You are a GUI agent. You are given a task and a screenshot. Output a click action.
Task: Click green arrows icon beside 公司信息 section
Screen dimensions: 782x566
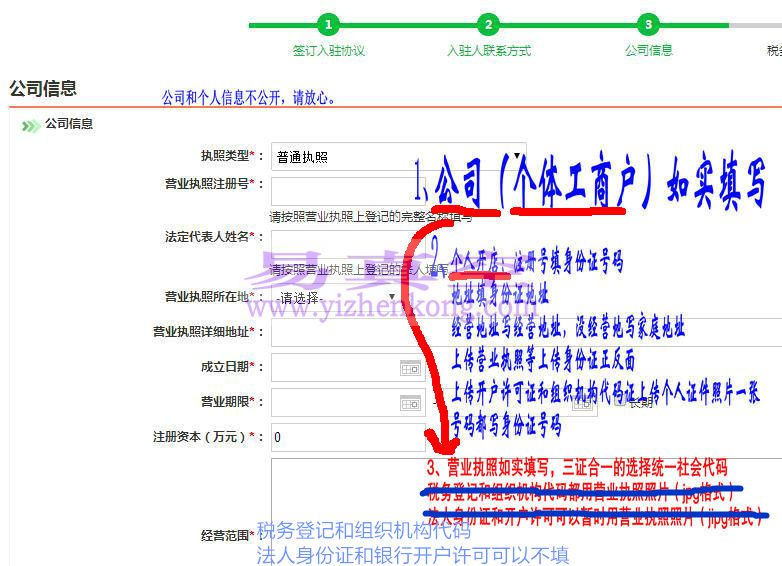pyautogui.click(x=30, y=125)
